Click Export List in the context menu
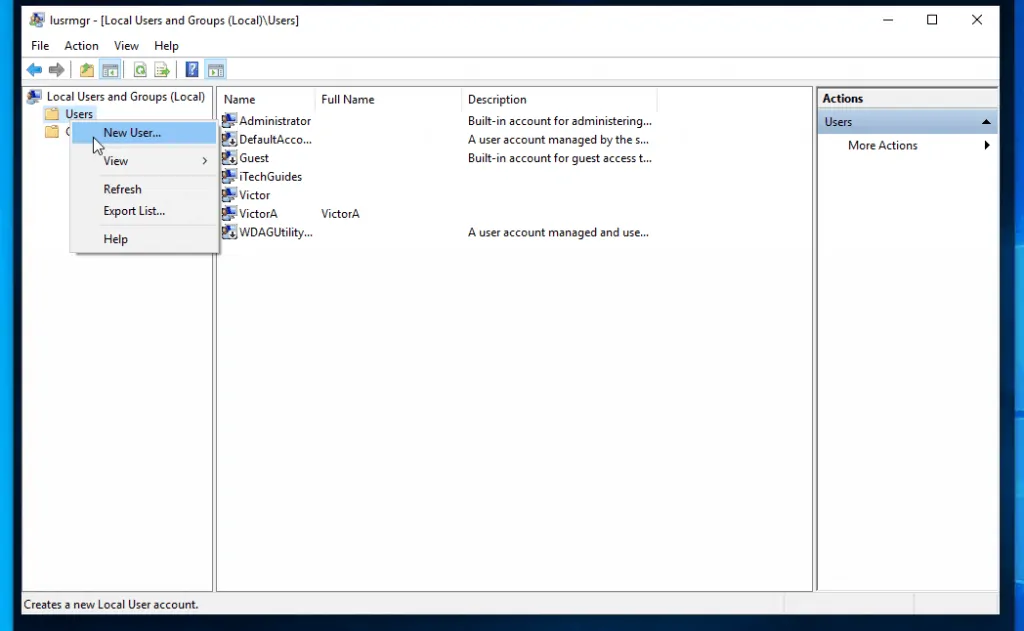 pos(133,211)
